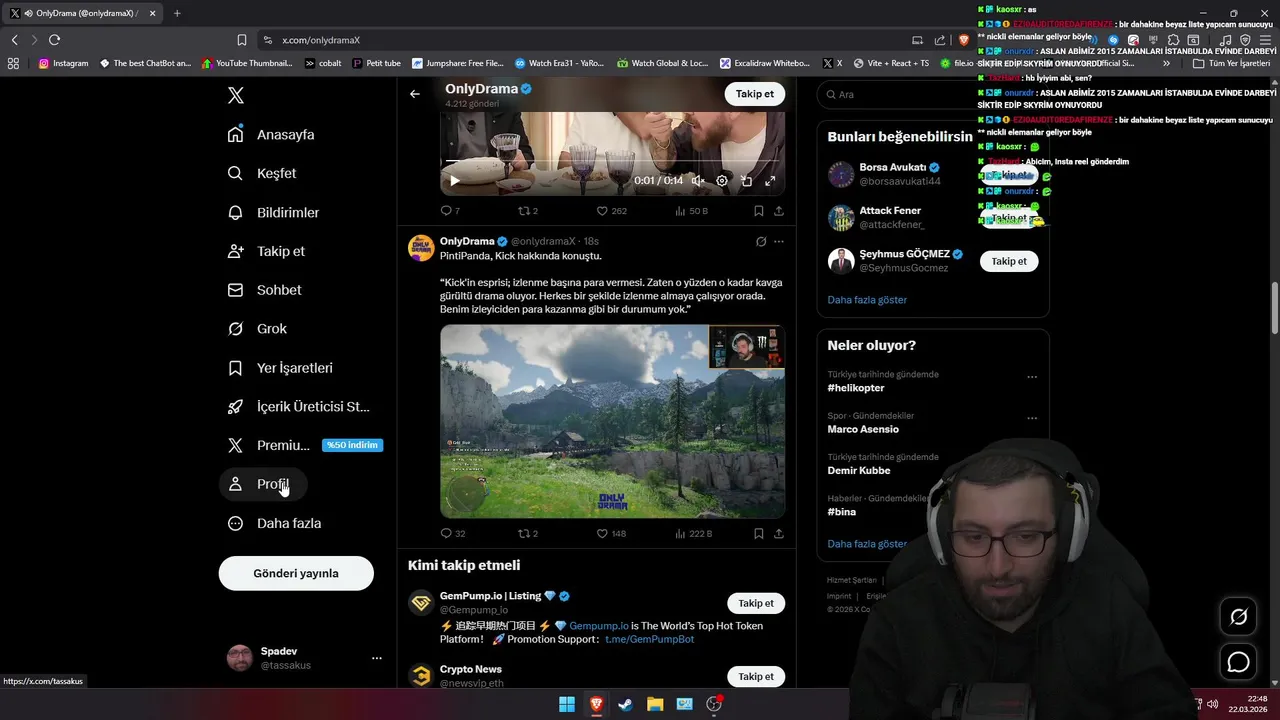Open Yer İşaretleri (bookmarks)
The height and width of the screenshot is (720, 1280).
(281, 368)
